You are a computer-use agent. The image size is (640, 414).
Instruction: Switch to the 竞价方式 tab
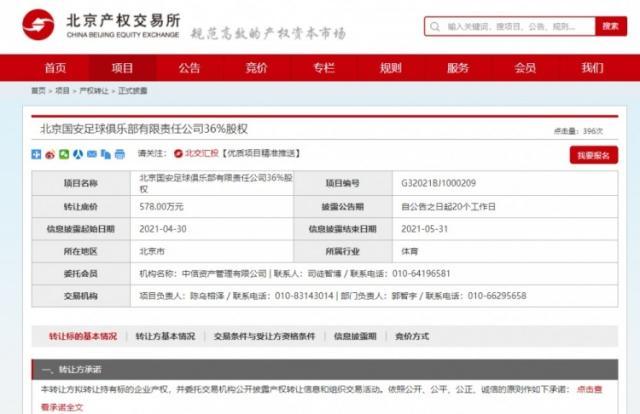pos(411,336)
